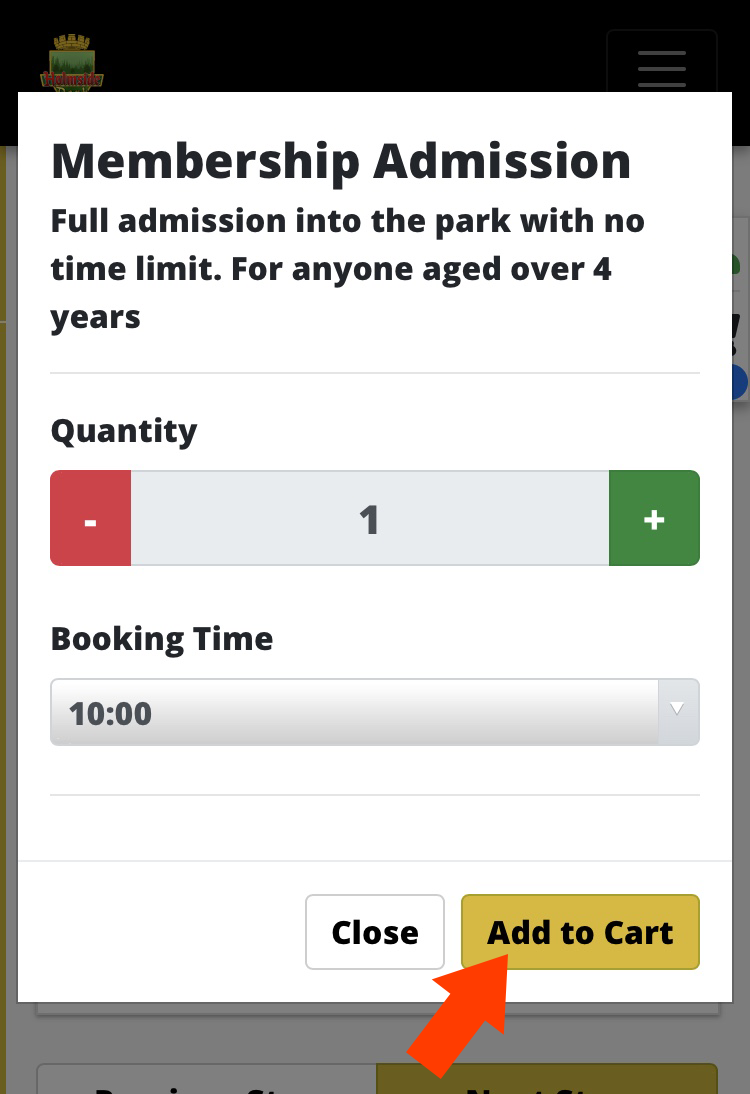Open the Booking Time 10:00 select box

click(x=375, y=712)
